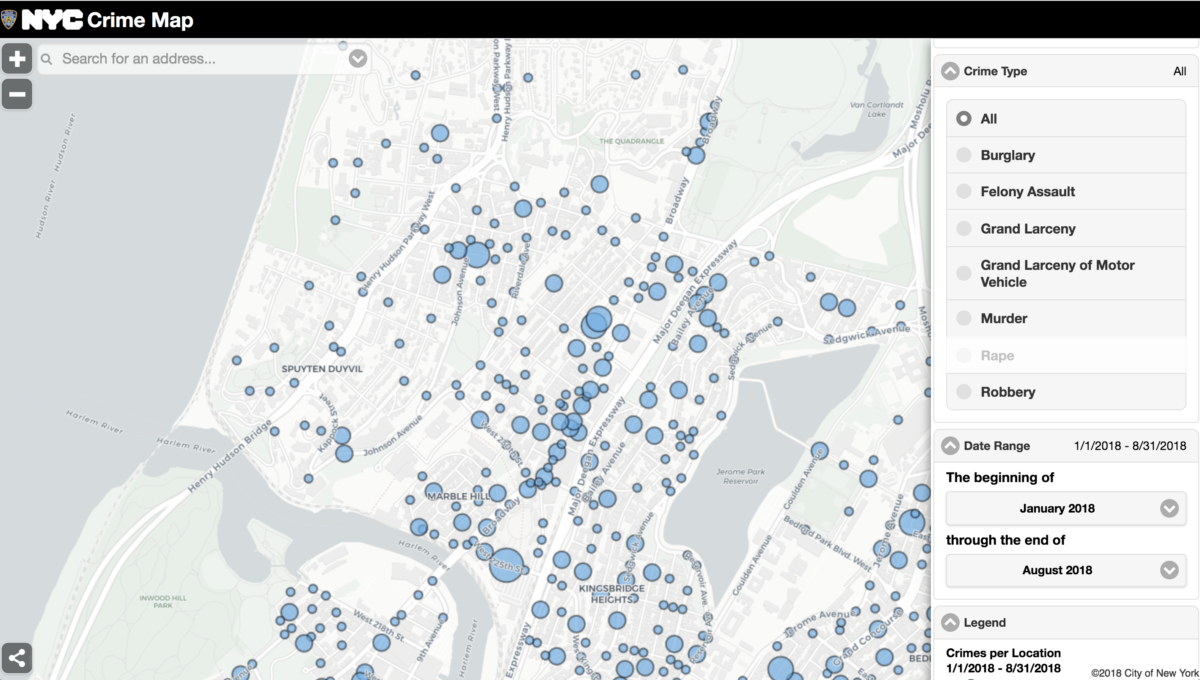Zoom out with the minus button
The width and height of the screenshot is (1200, 680).
pos(17,94)
